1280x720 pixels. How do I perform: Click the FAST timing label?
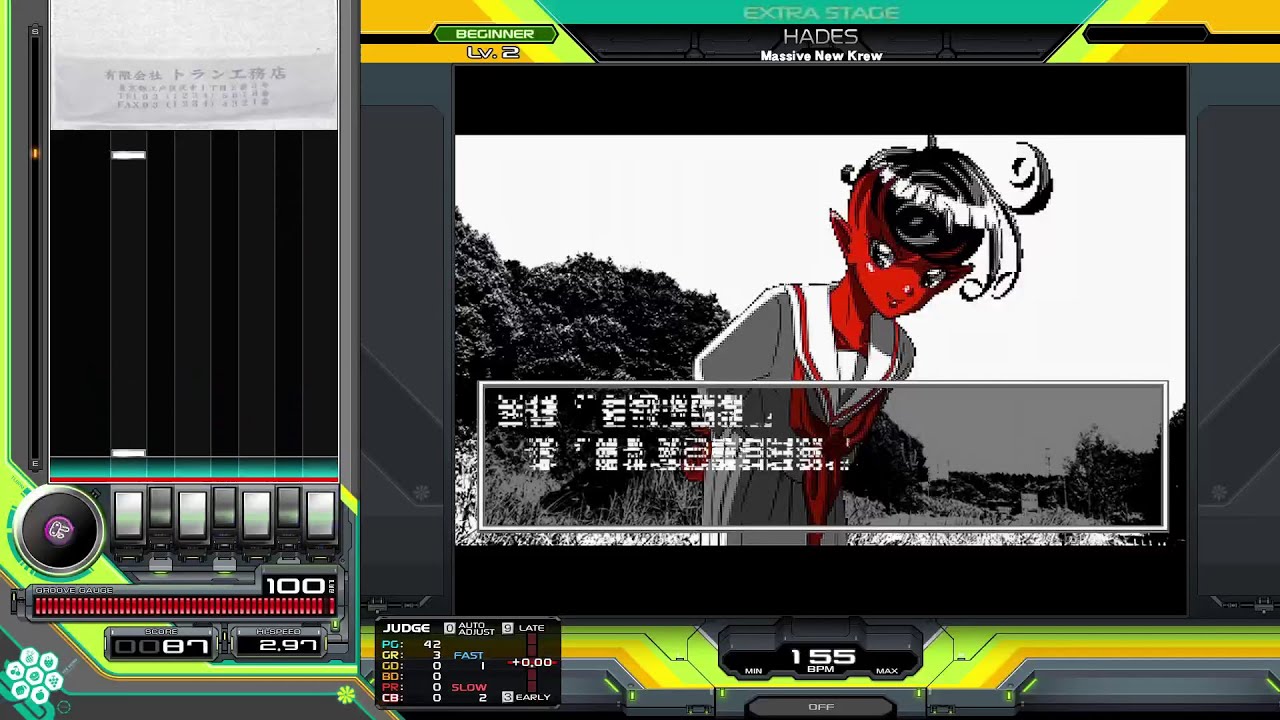468,656
